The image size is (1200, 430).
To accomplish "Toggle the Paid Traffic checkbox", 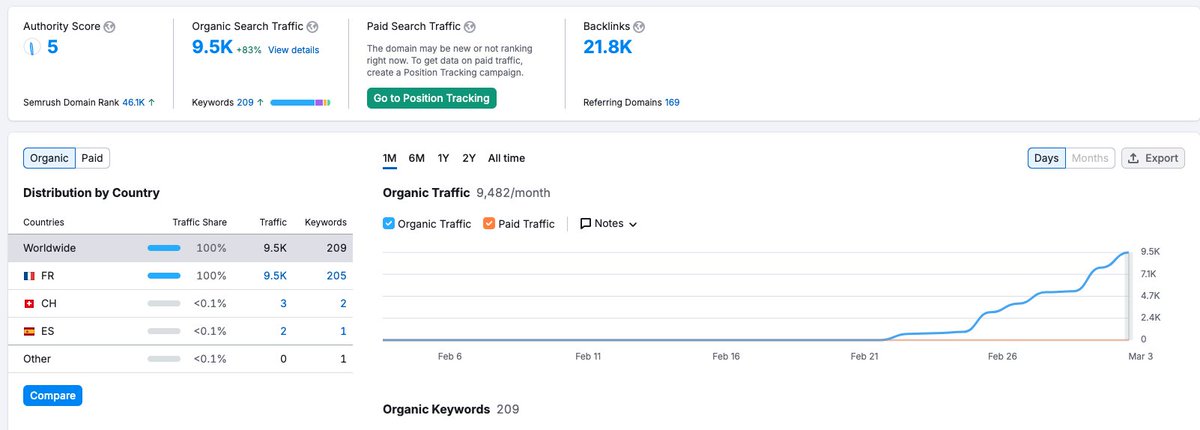I will point(489,224).
